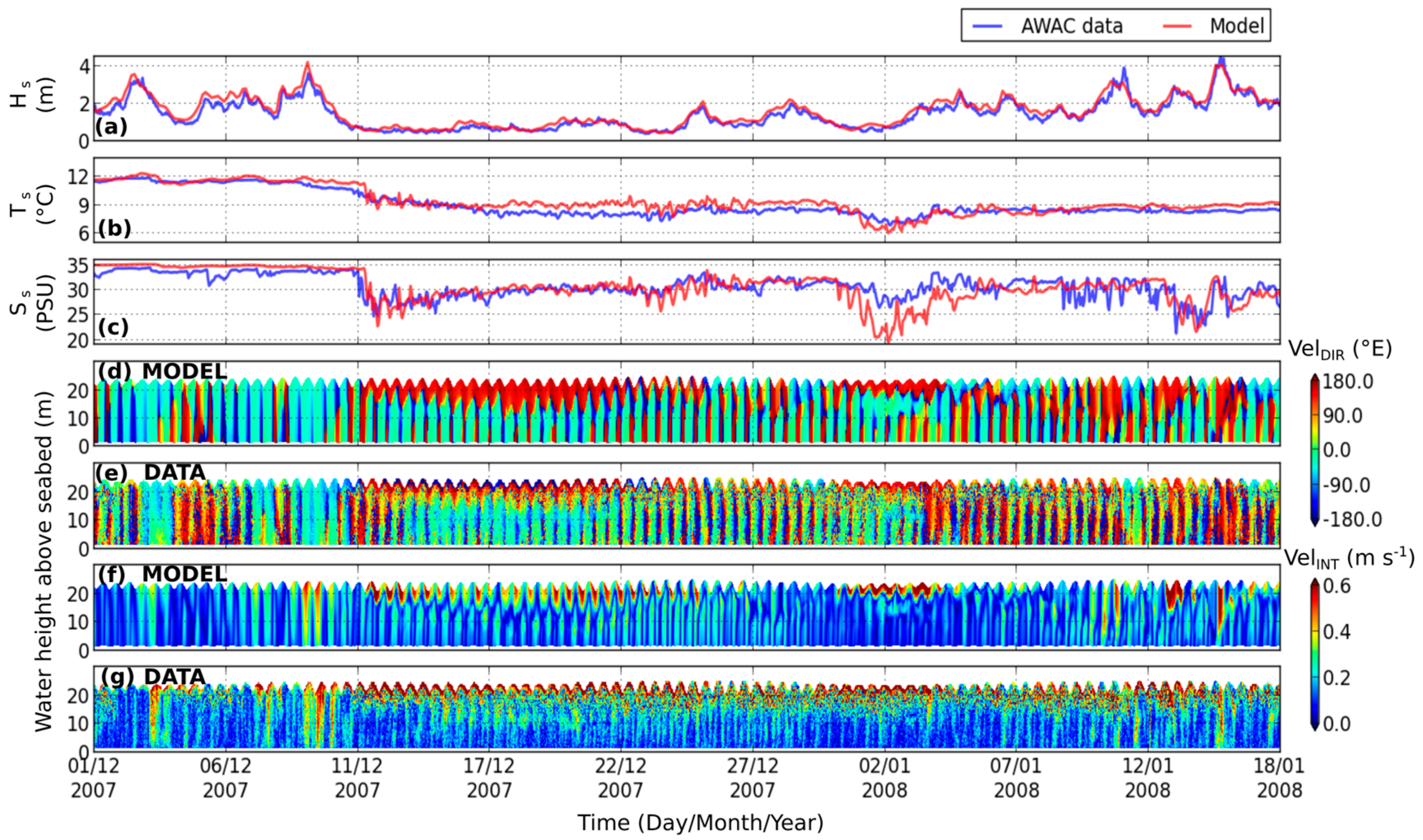
Task: Click the red Model legend line
Action: click(x=1177, y=26)
